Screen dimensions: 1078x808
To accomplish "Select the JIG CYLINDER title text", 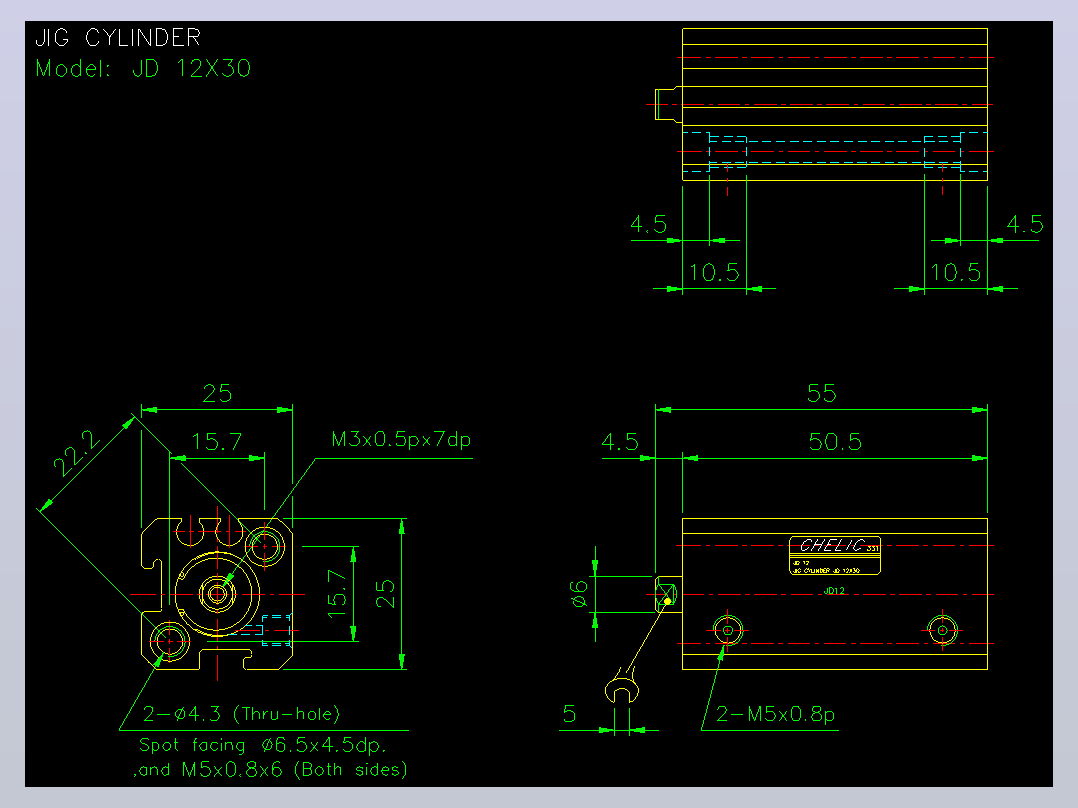I will click(x=118, y=37).
